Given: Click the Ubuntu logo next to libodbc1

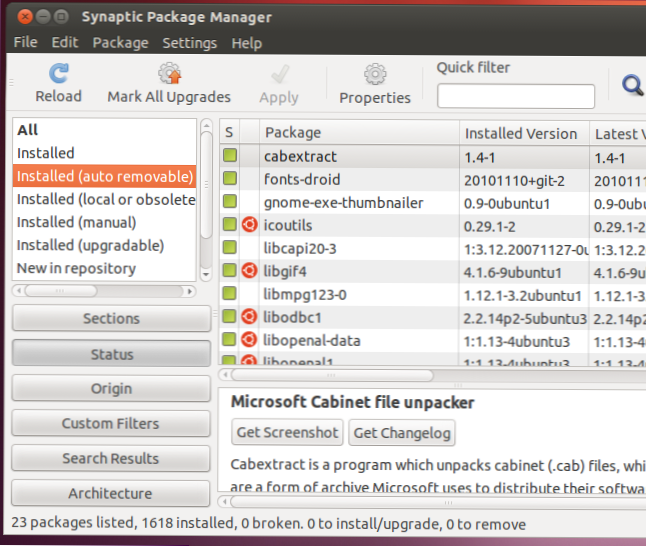Looking at the screenshot, I should (249, 317).
